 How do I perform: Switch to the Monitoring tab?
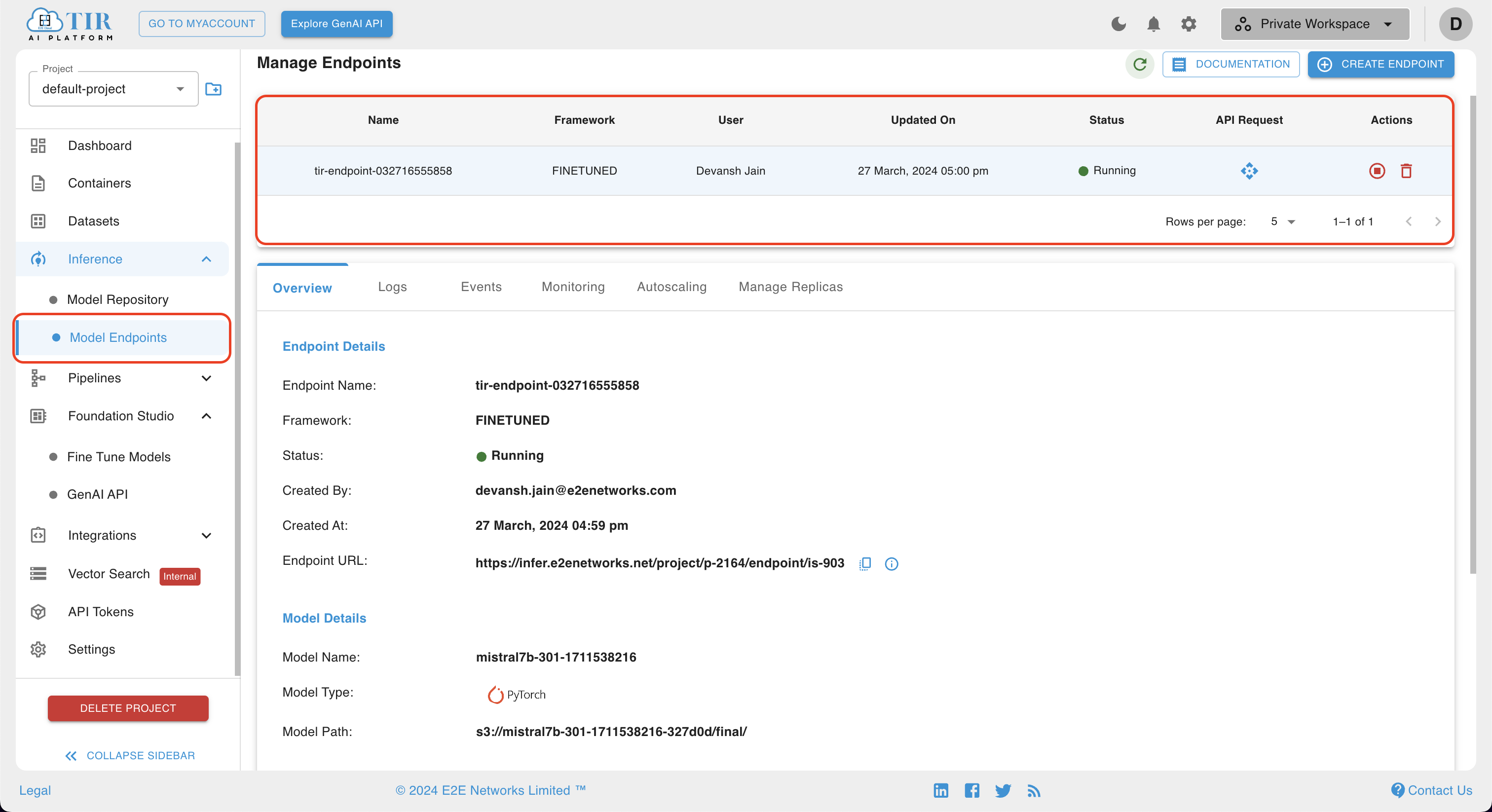tap(573, 287)
